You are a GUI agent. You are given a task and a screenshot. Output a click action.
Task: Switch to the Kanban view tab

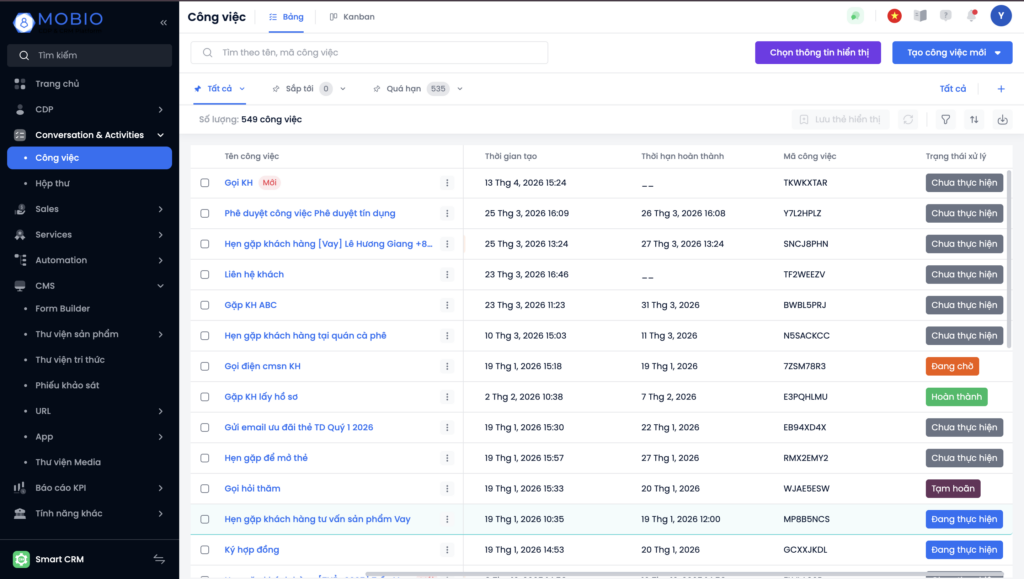coord(352,17)
